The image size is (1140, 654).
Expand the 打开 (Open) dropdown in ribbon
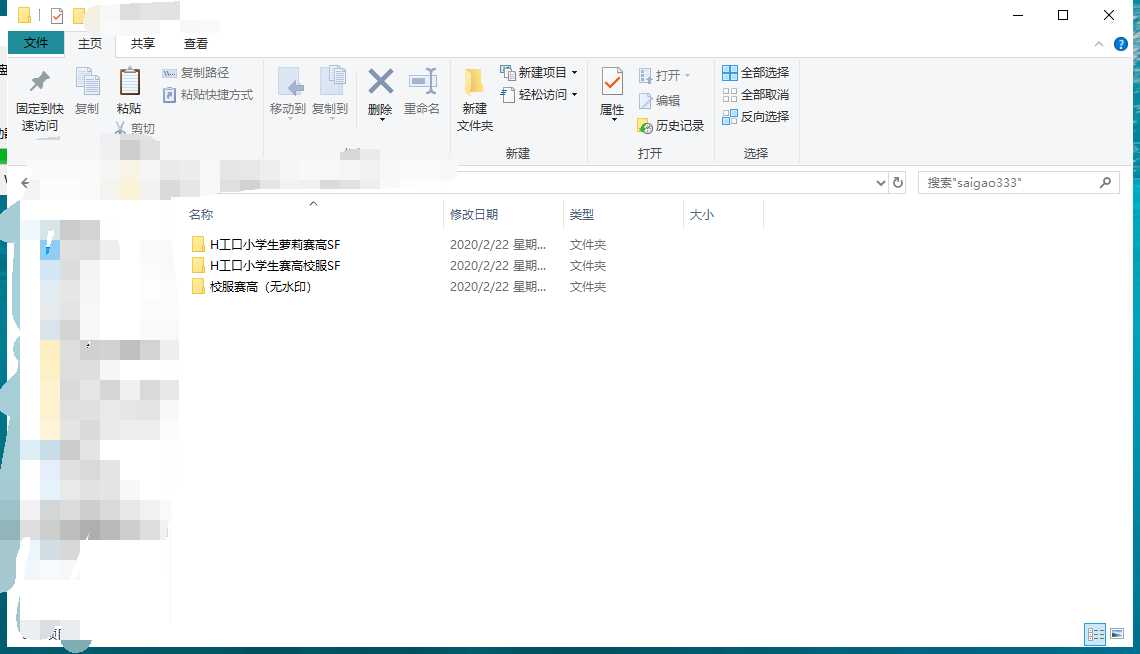pyautogui.click(x=687, y=76)
